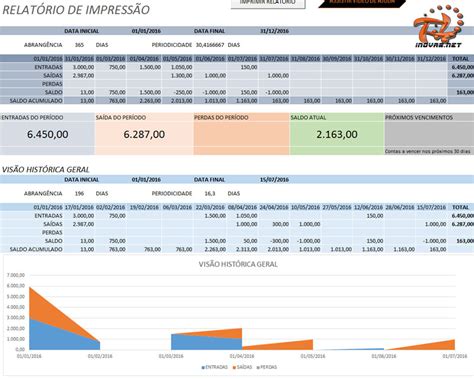Click the 2.163,00 Saldo Atual card value

337,134
